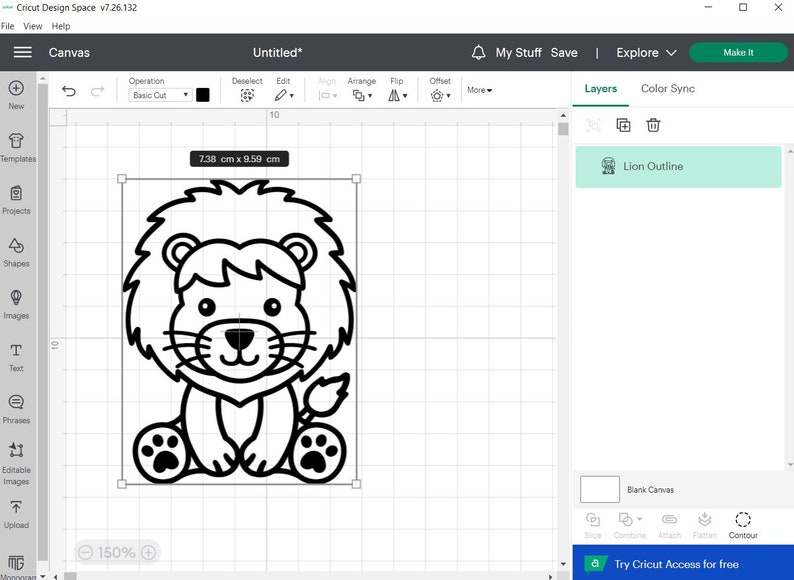Image resolution: width=794 pixels, height=580 pixels.
Task: Click the Deselect icon
Action: [247, 95]
